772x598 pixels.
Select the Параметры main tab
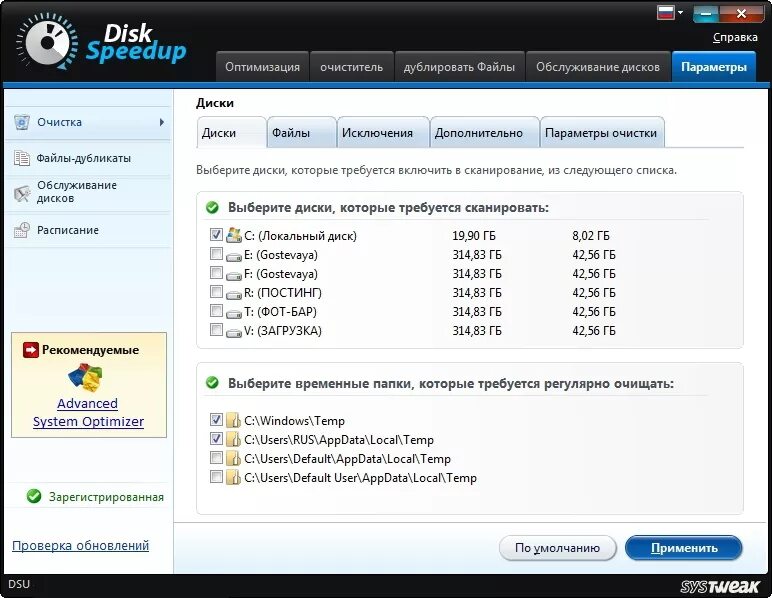click(714, 66)
